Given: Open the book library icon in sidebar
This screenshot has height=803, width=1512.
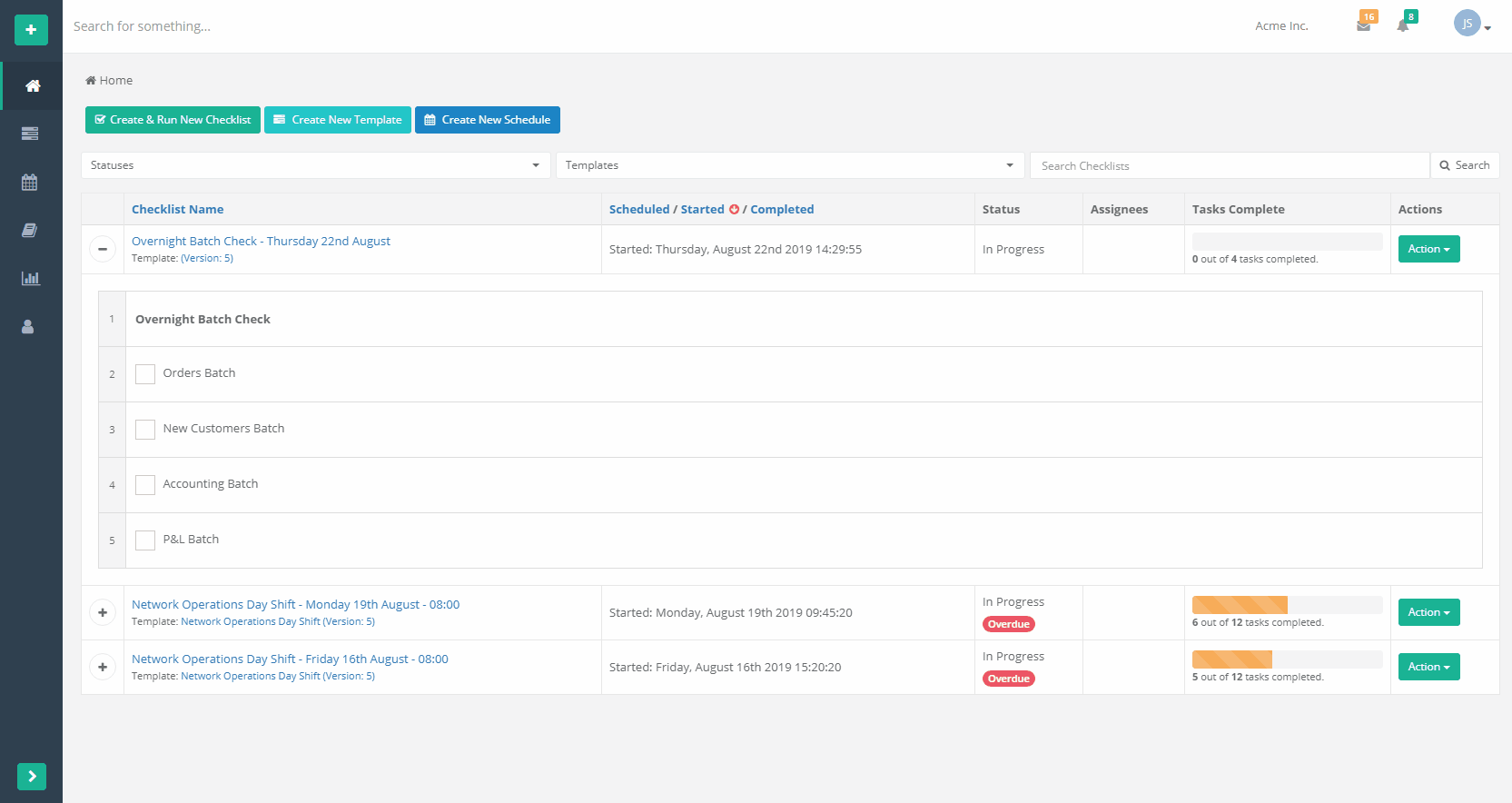Looking at the screenshot, I should [x=30, y=231].
